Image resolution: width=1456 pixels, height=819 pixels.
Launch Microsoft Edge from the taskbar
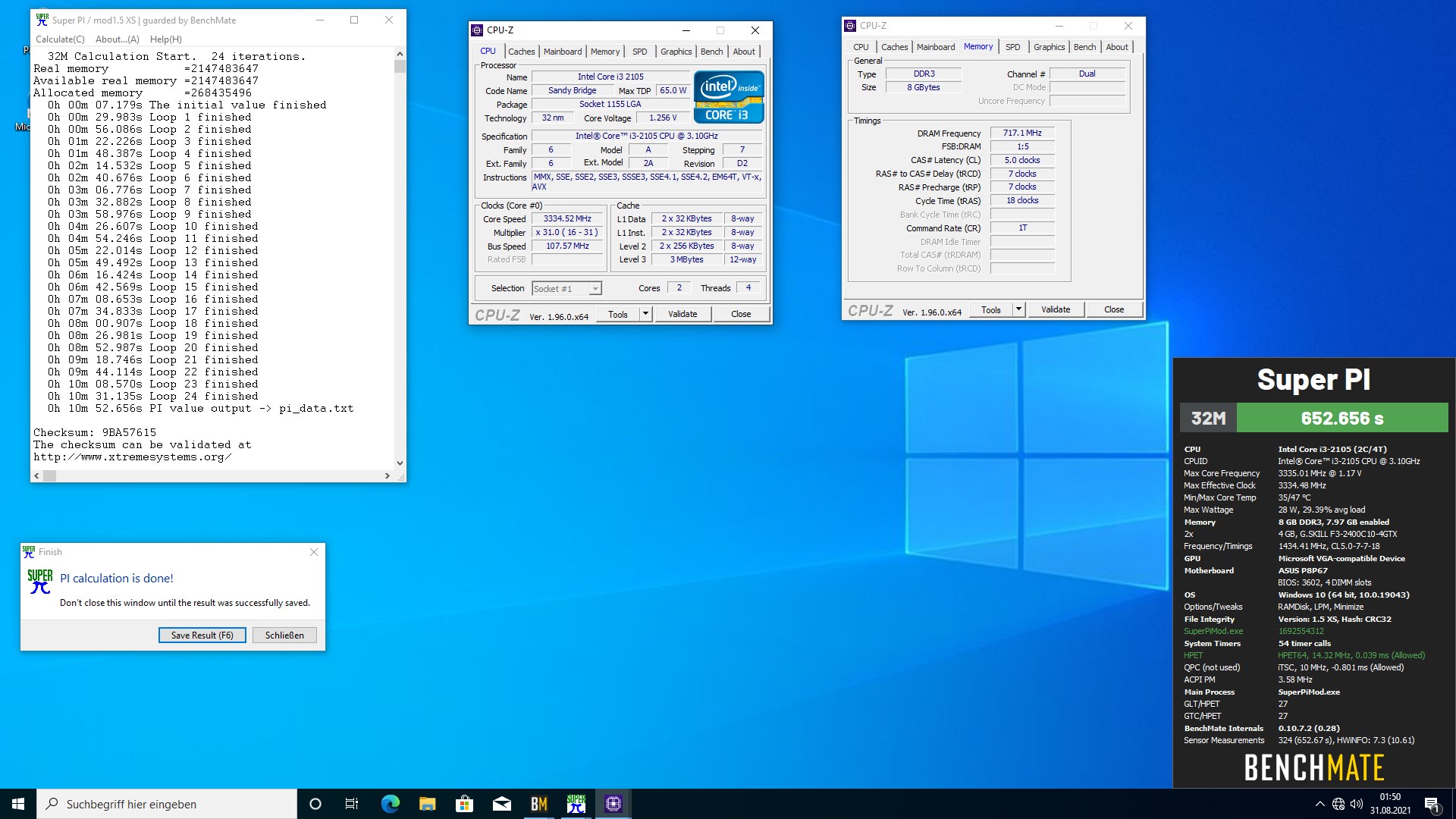coord(390,804)
